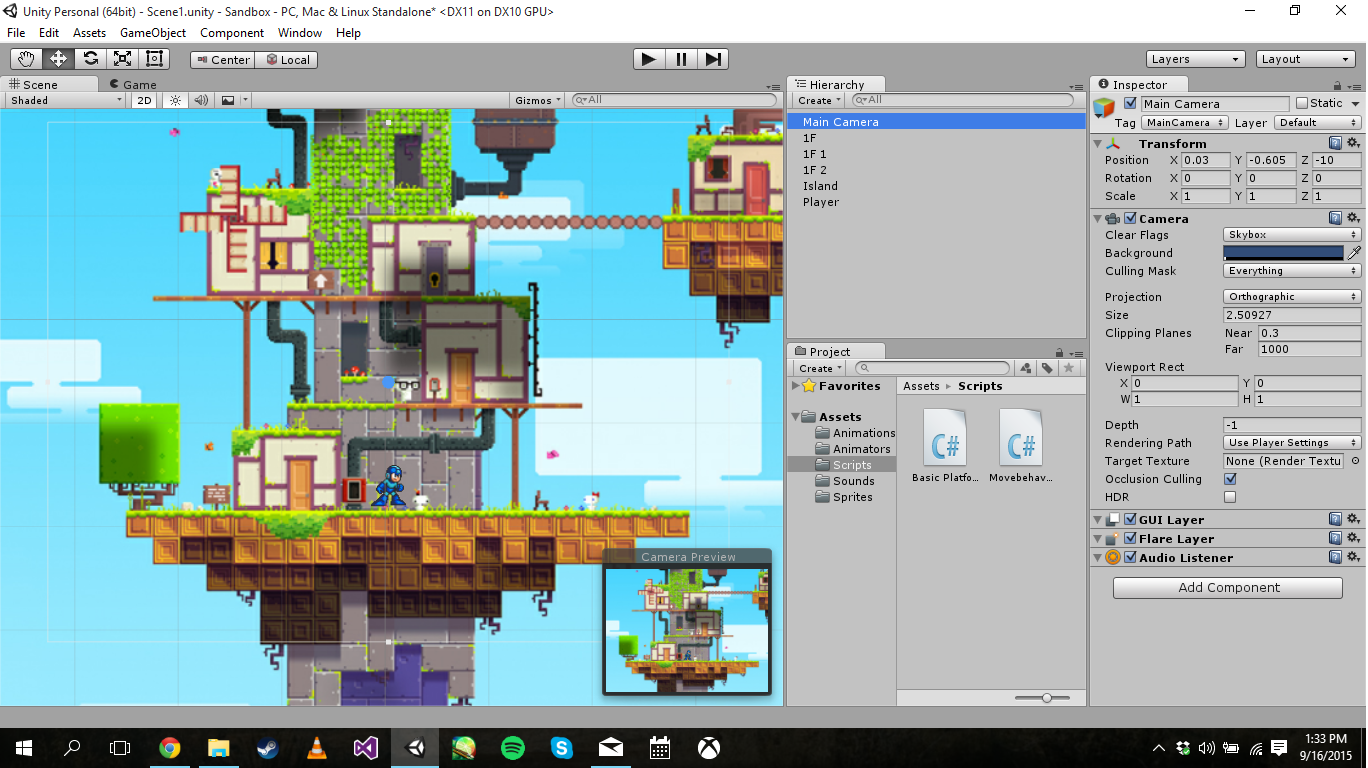This screenshot has height=768, width=1368.
Task: Toggle Main Camera active checkbox
Action: [1130, 103]
